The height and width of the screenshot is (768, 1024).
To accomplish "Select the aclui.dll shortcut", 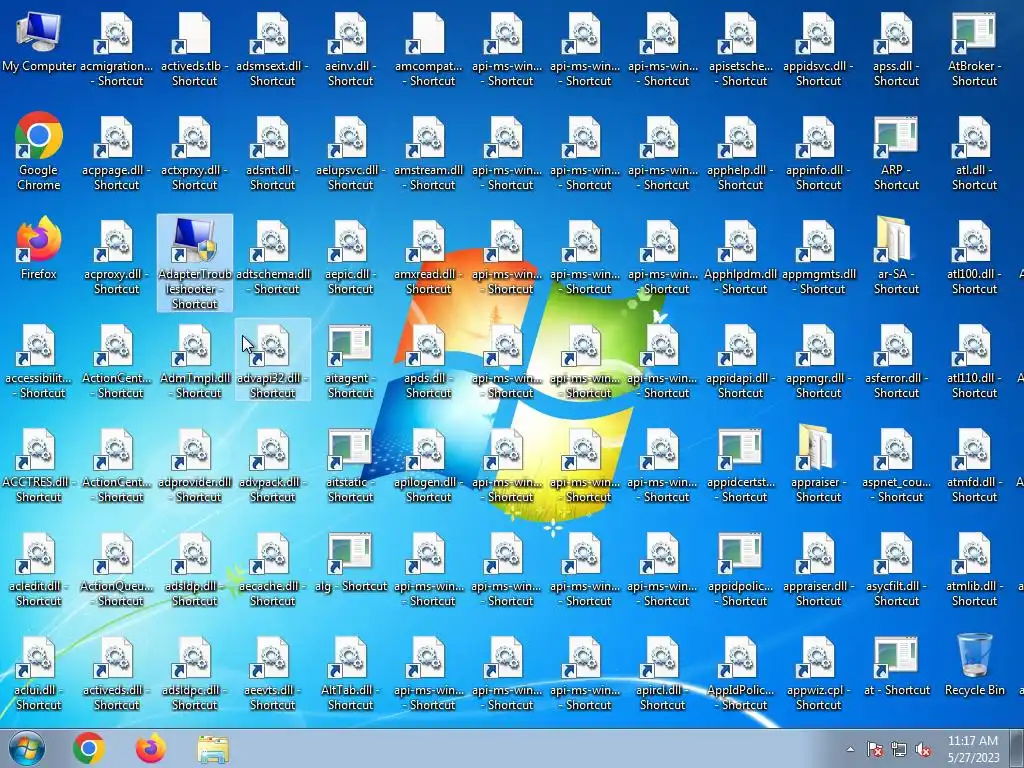I will 39,673.
